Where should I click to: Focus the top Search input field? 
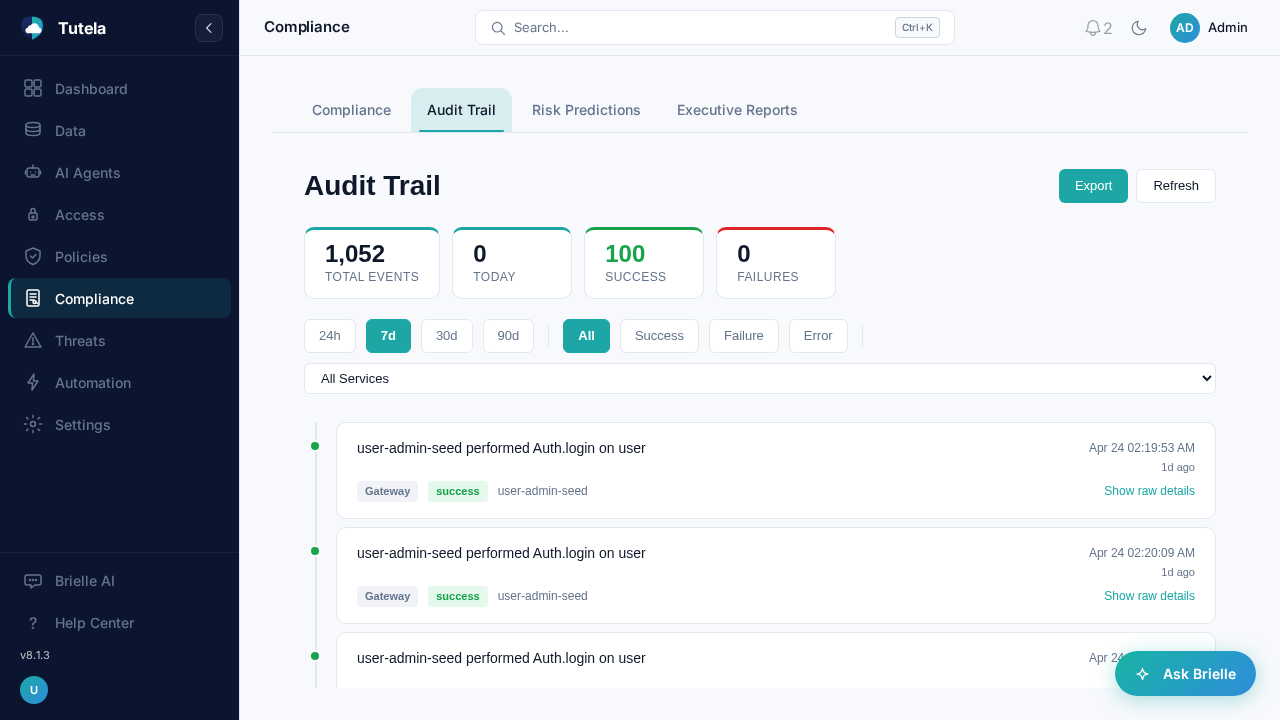coord(700,28)
